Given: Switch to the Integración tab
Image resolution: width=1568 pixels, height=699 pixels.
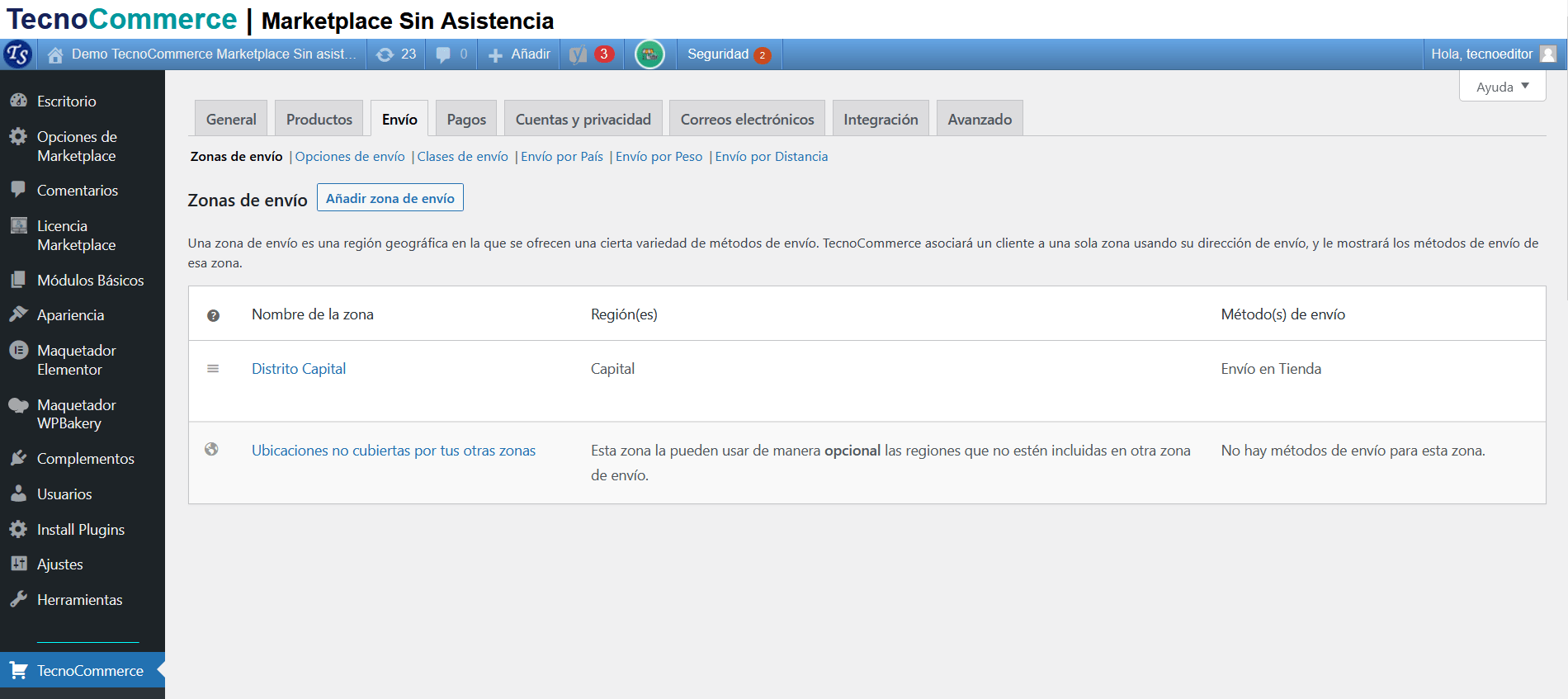Looking at the screenshot, I should click(881, 119).
